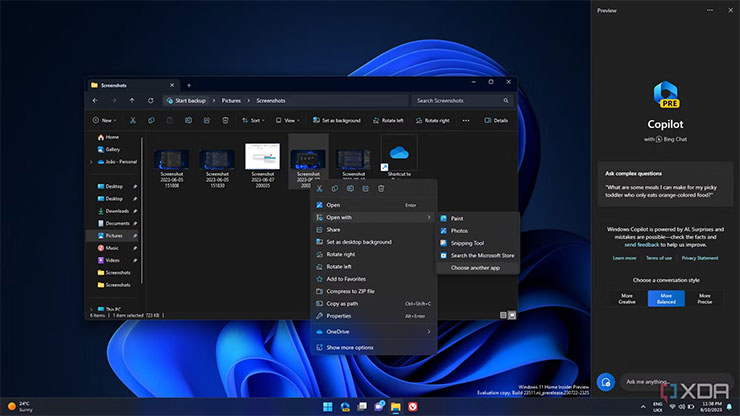Choose Snipping Tool in the submenu

pyautogui.click(x=467, y=243)
